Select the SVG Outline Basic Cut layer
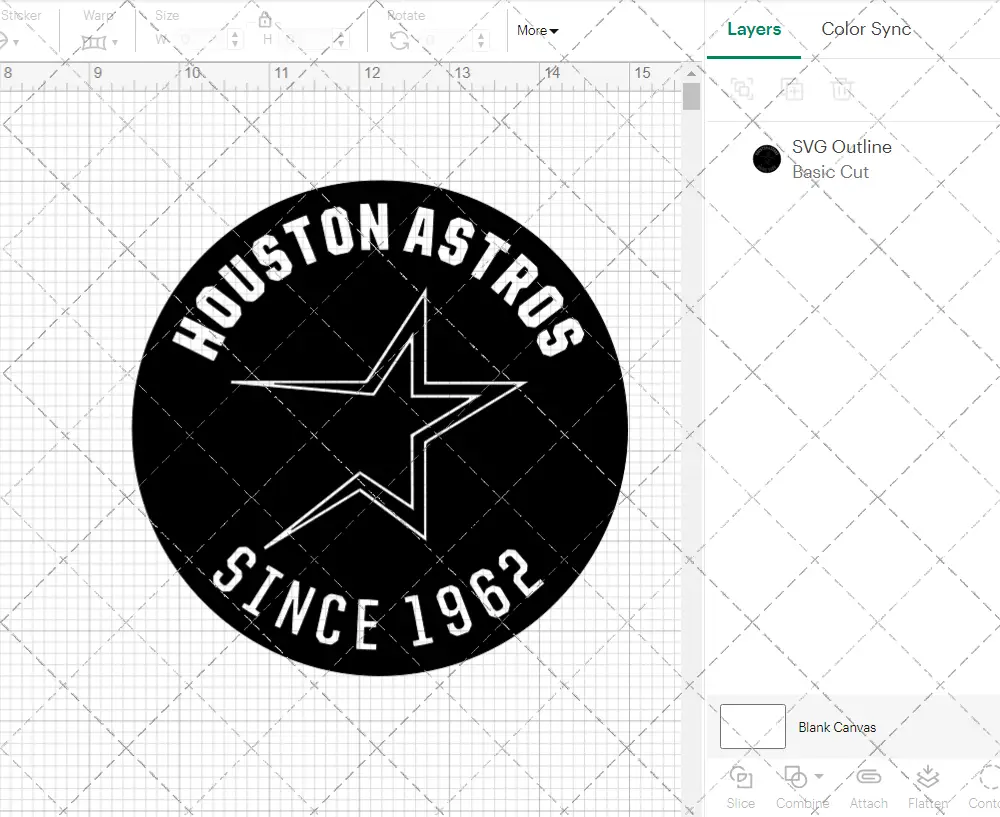Viewport: 1000px width, 817px height. tap(841, 158)
